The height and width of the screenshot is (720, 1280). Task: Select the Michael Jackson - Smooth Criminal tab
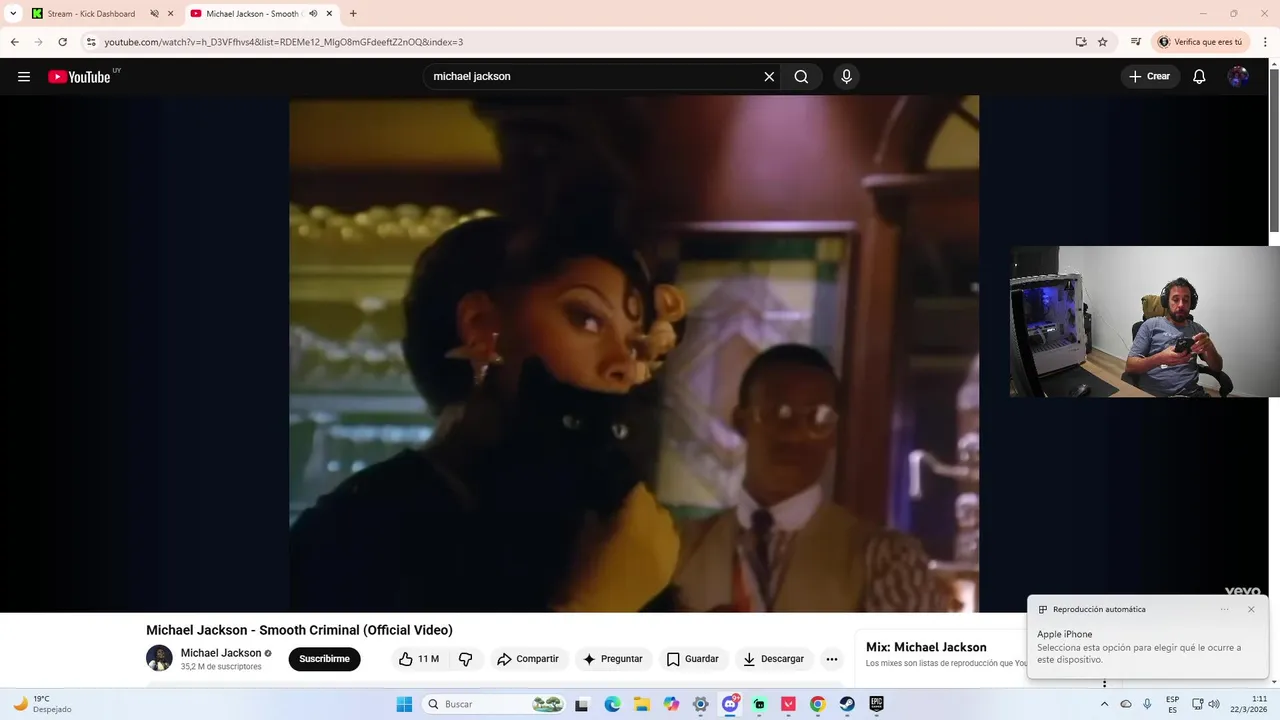coord(252,14)
